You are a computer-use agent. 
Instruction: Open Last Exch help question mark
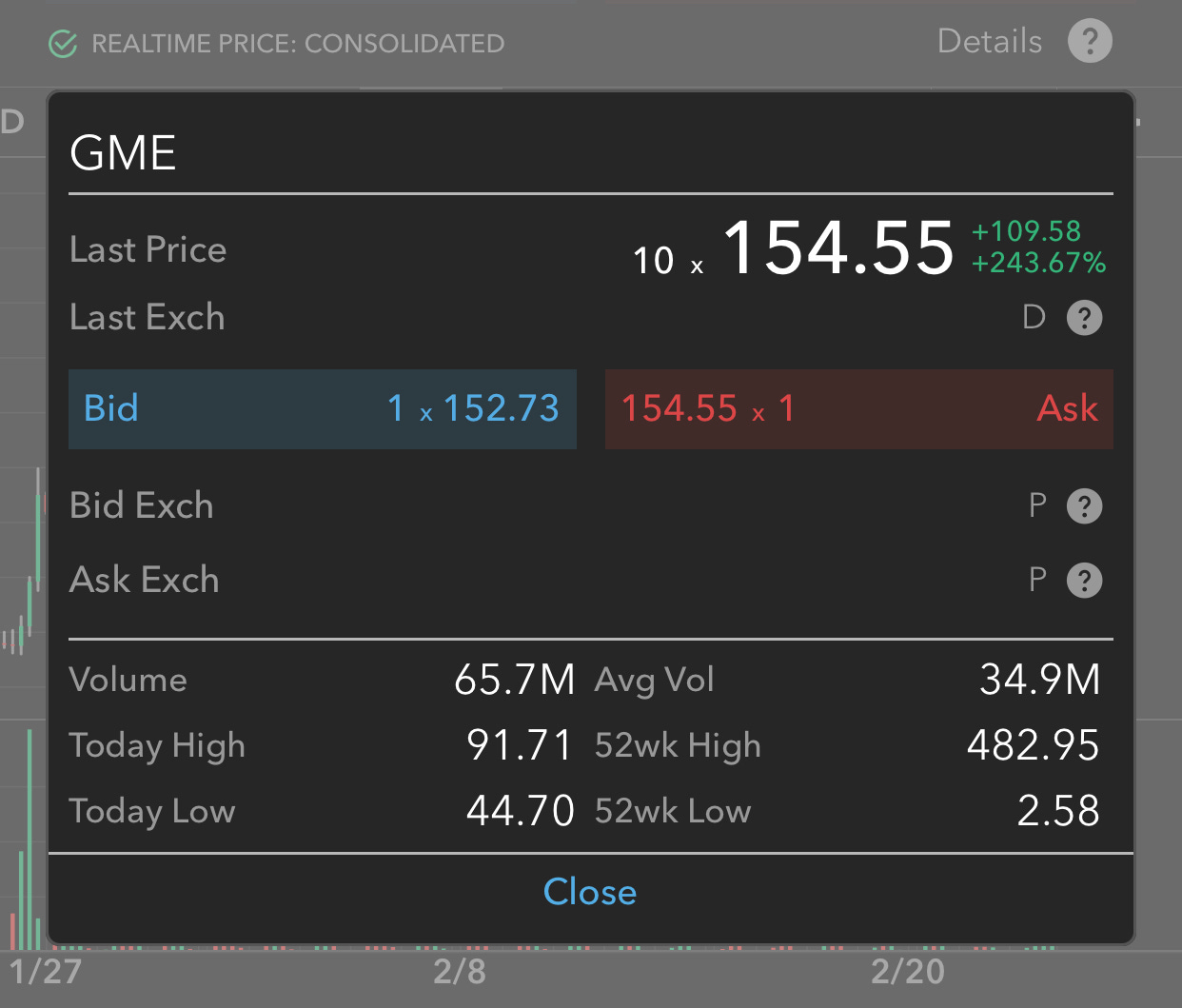tap(1084, 317)
